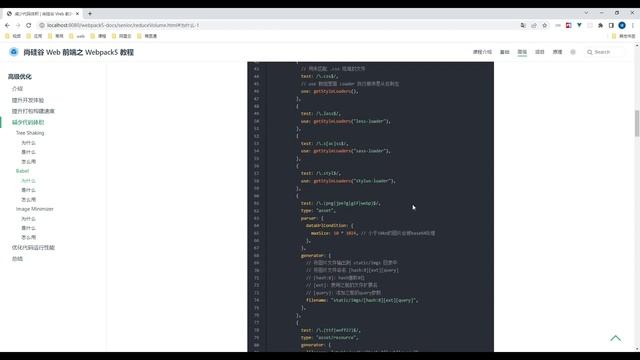Close the Webpack5 docs tab
This screenshot has width=640, height=360.
point(78,13)
